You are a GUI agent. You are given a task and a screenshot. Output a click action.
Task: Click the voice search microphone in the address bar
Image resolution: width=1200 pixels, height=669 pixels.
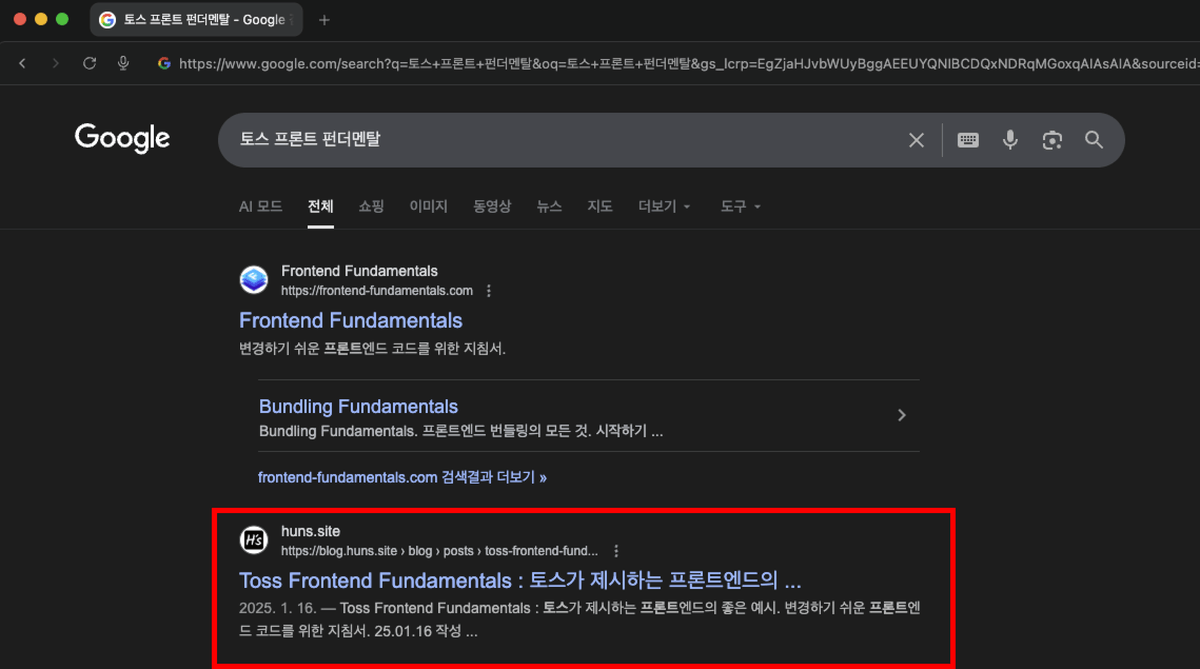[x=123, y=62]
